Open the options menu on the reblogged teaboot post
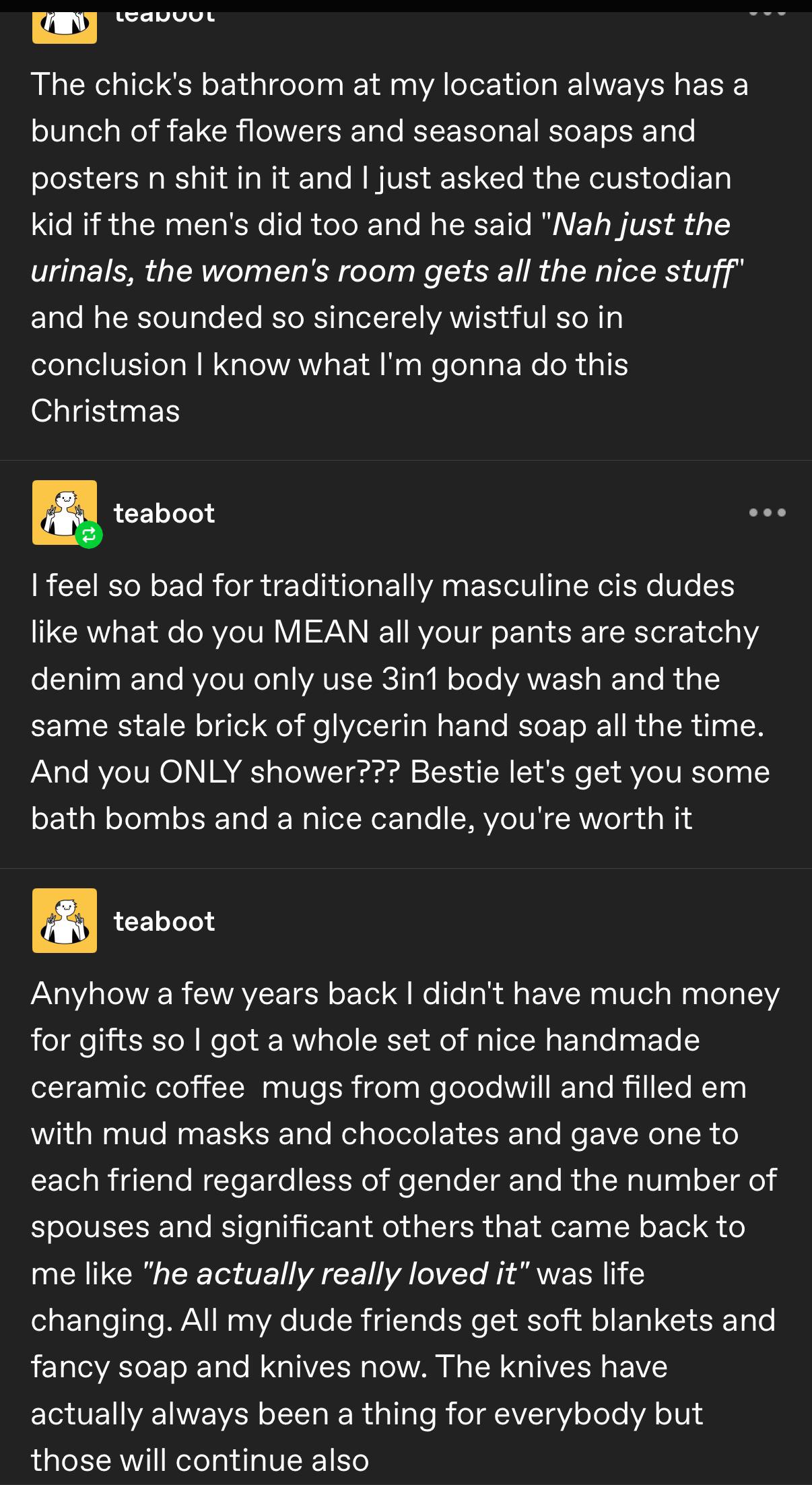The image size is (812, 1485). (768, 513)
